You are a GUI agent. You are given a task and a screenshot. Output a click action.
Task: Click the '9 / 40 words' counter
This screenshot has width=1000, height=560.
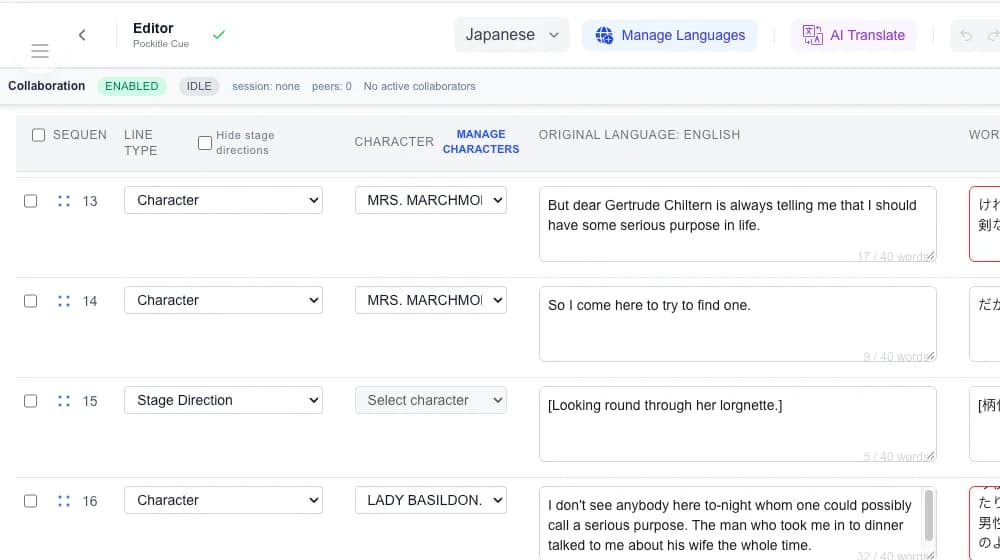pyautogui.click(x=894, y=357)
